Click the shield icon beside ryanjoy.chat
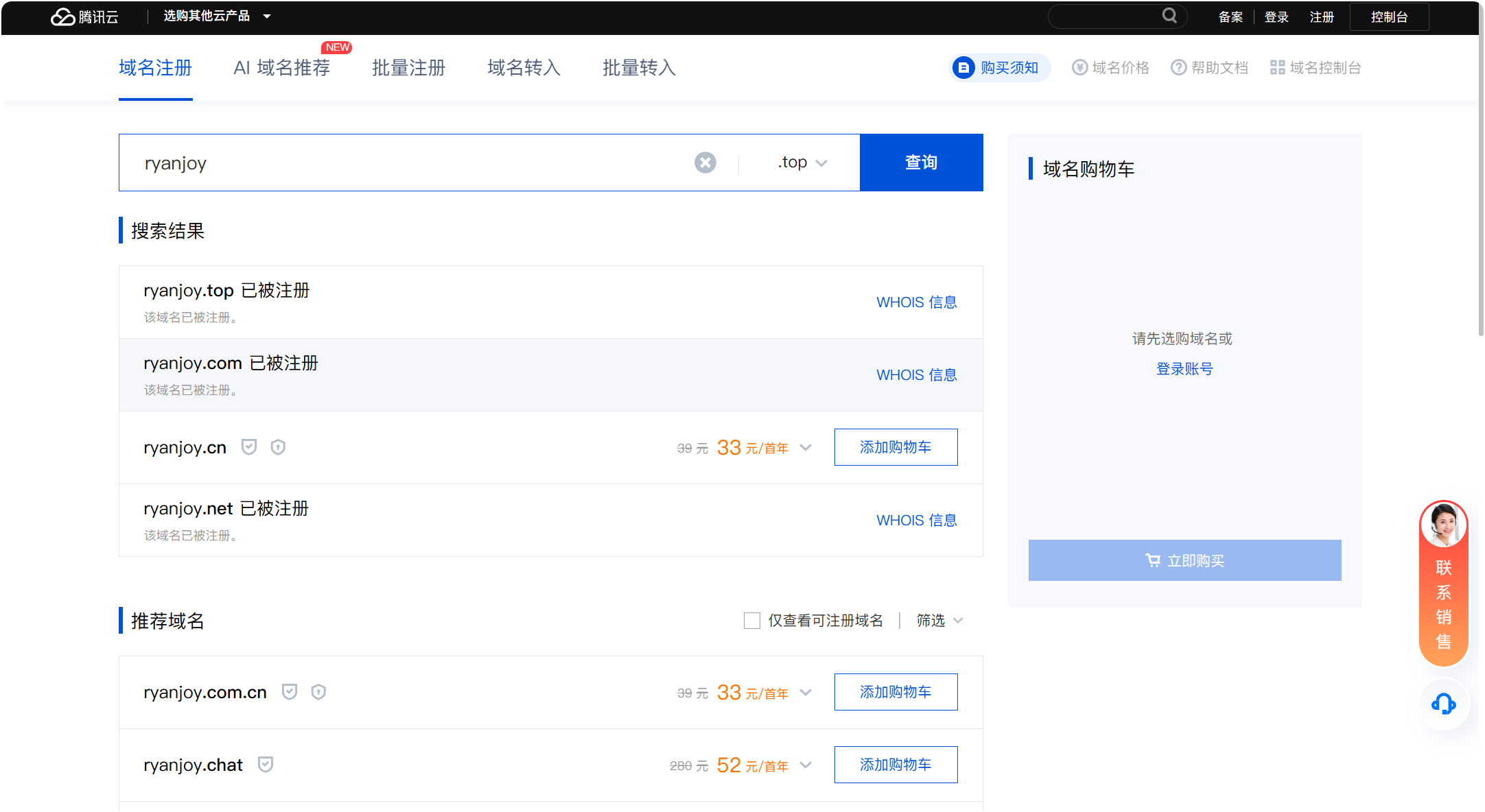 266,764
